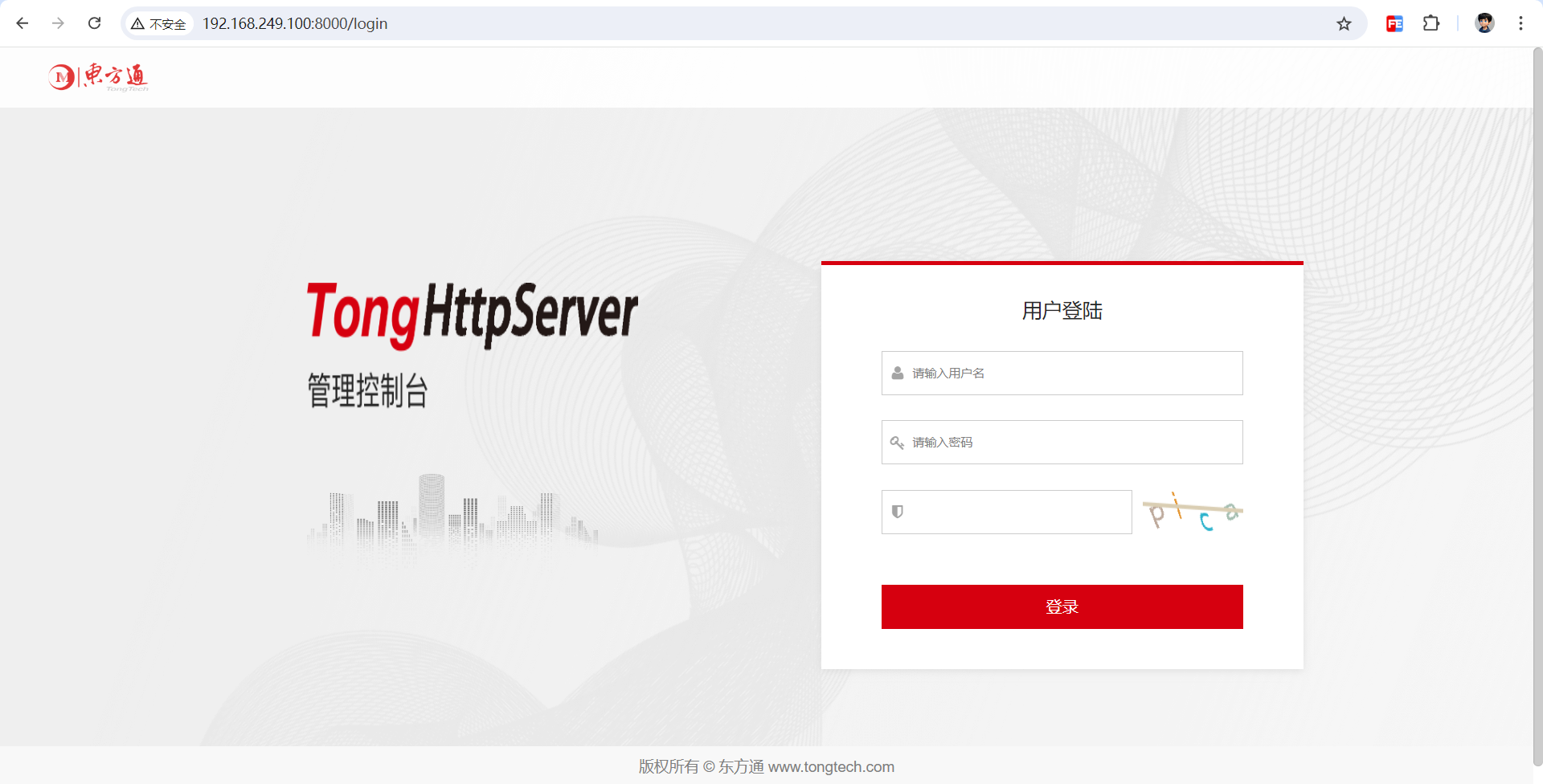Reload the login page

[x=94, y=23]
